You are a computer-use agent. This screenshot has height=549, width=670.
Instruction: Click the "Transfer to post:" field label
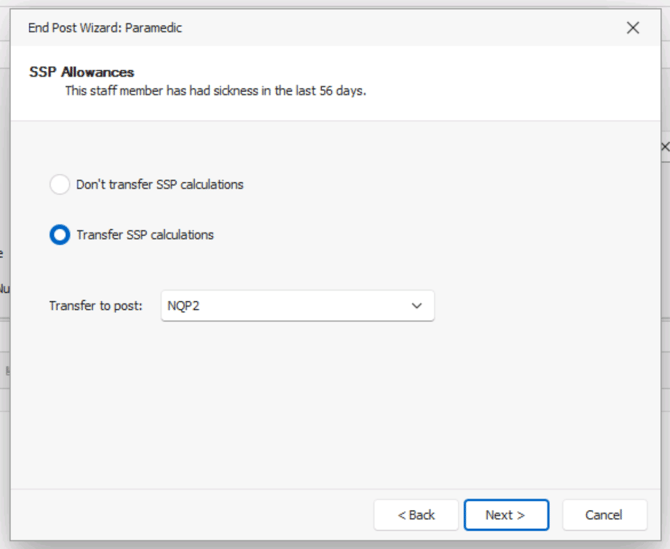point(96,306)
